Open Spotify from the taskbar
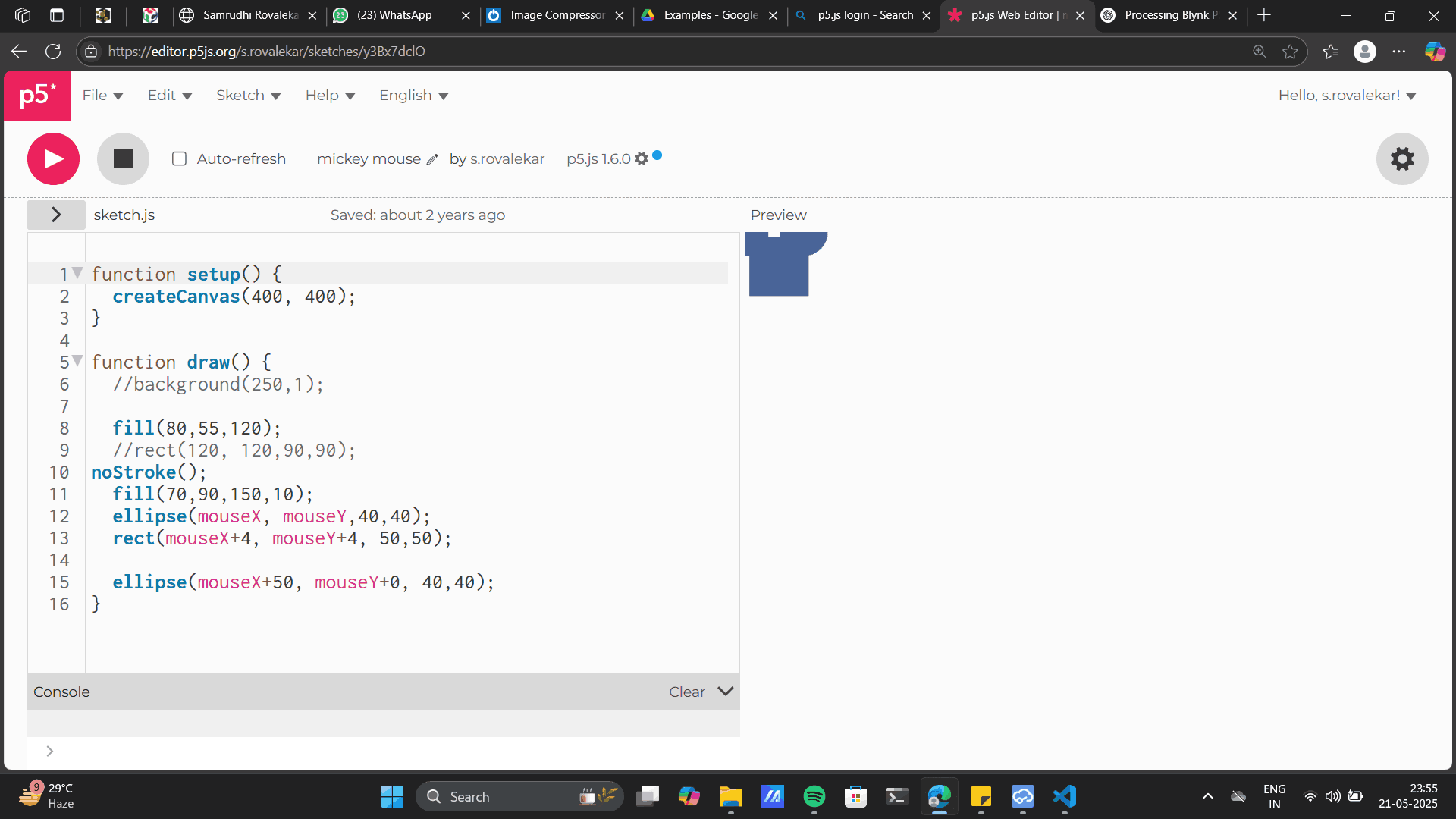Screen dimensions: 1456x819 (x=814, y=796)
